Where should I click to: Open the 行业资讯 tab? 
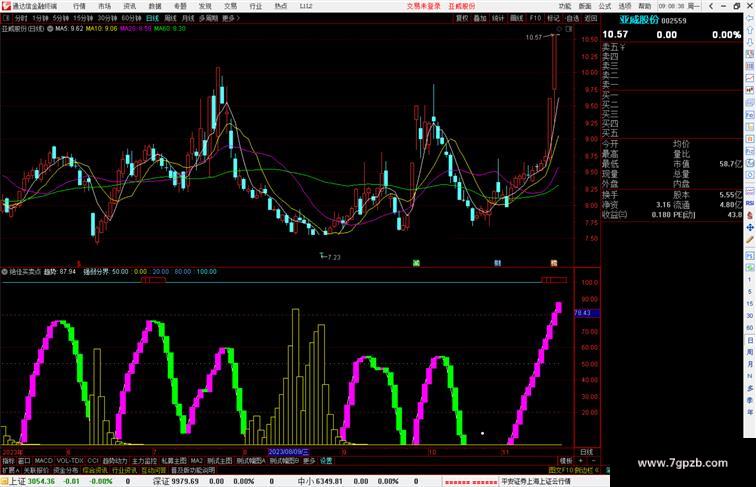(x=124, y=470)
